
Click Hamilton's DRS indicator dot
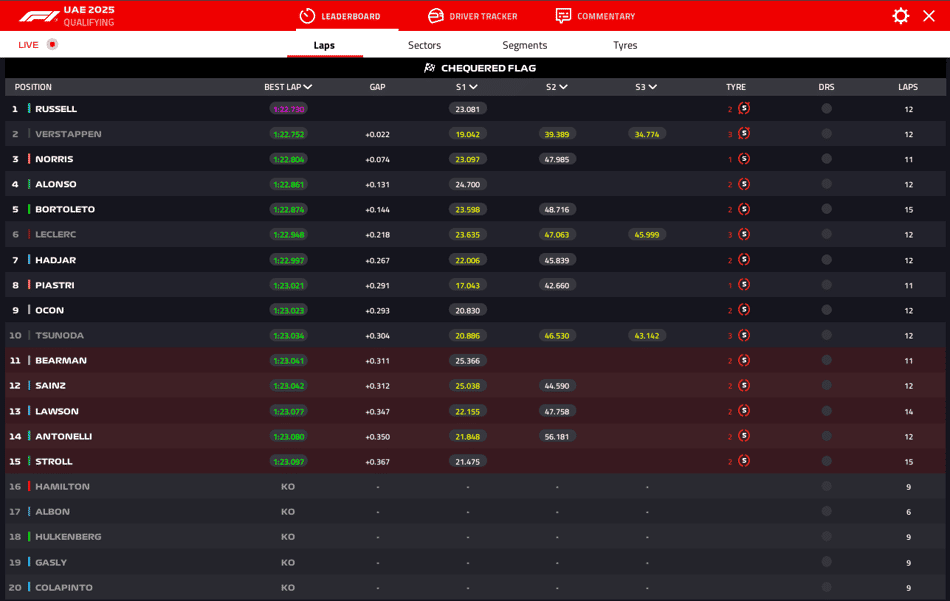click(826, 486)
